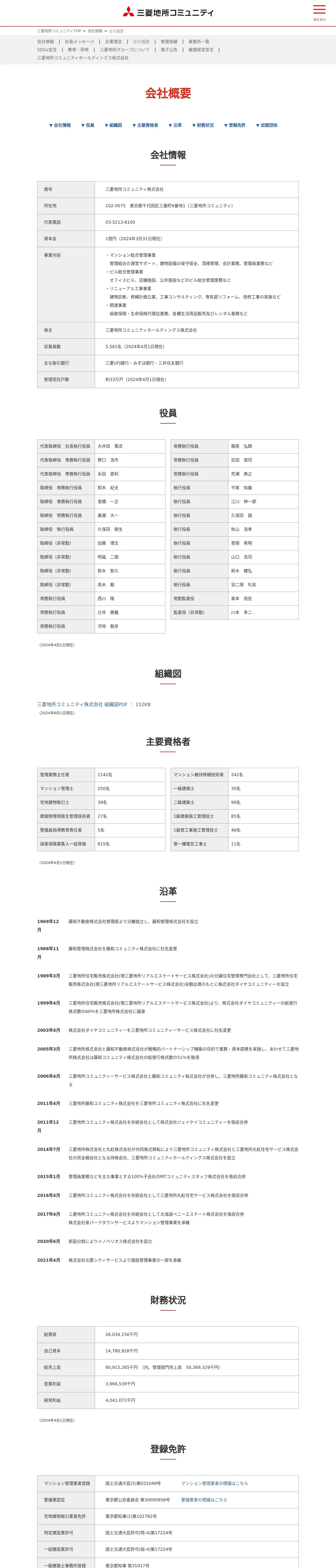Click the 26,034,156千円 total assets value

(x=121, y=1334)
